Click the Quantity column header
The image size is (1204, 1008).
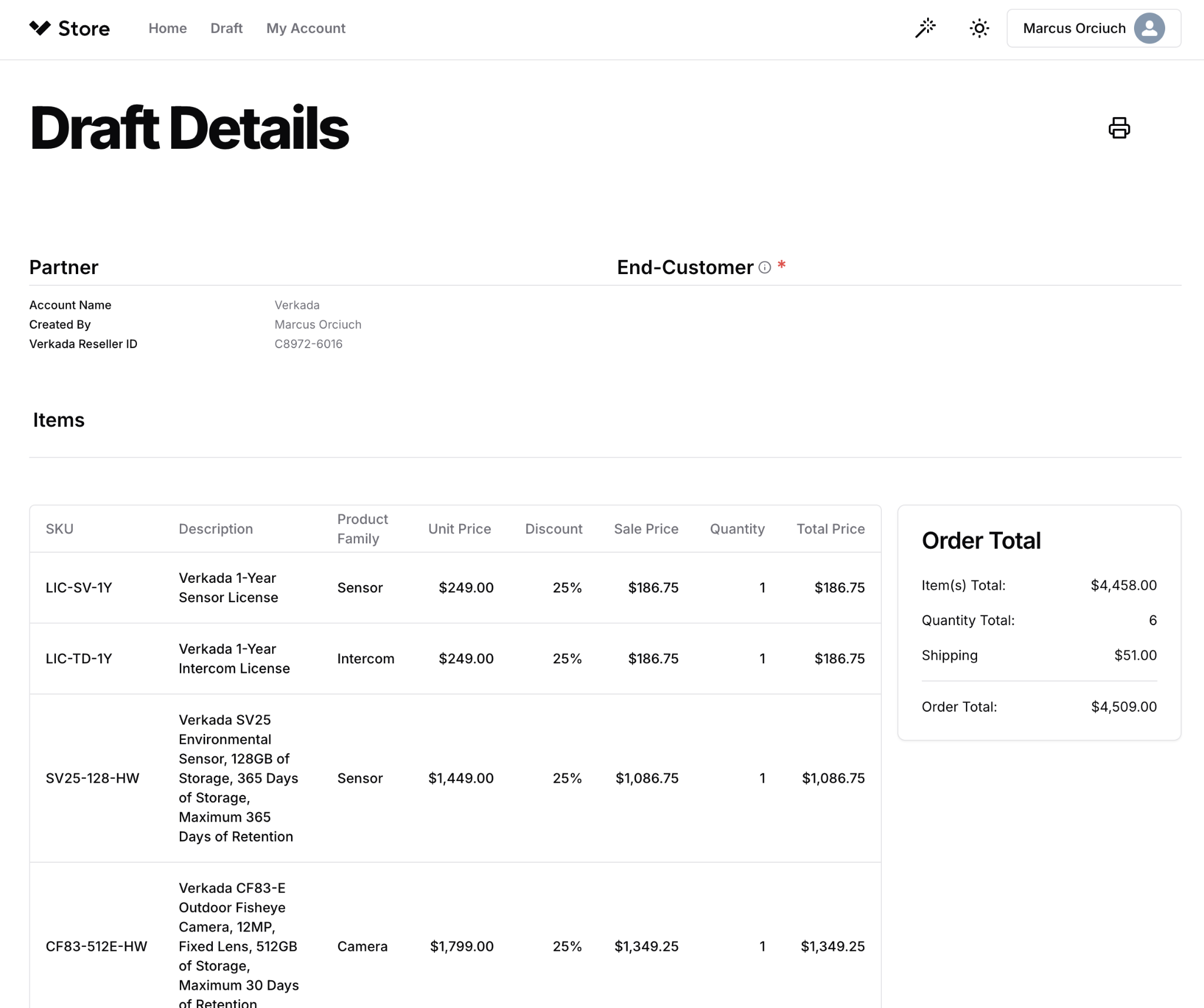(737, 529)
